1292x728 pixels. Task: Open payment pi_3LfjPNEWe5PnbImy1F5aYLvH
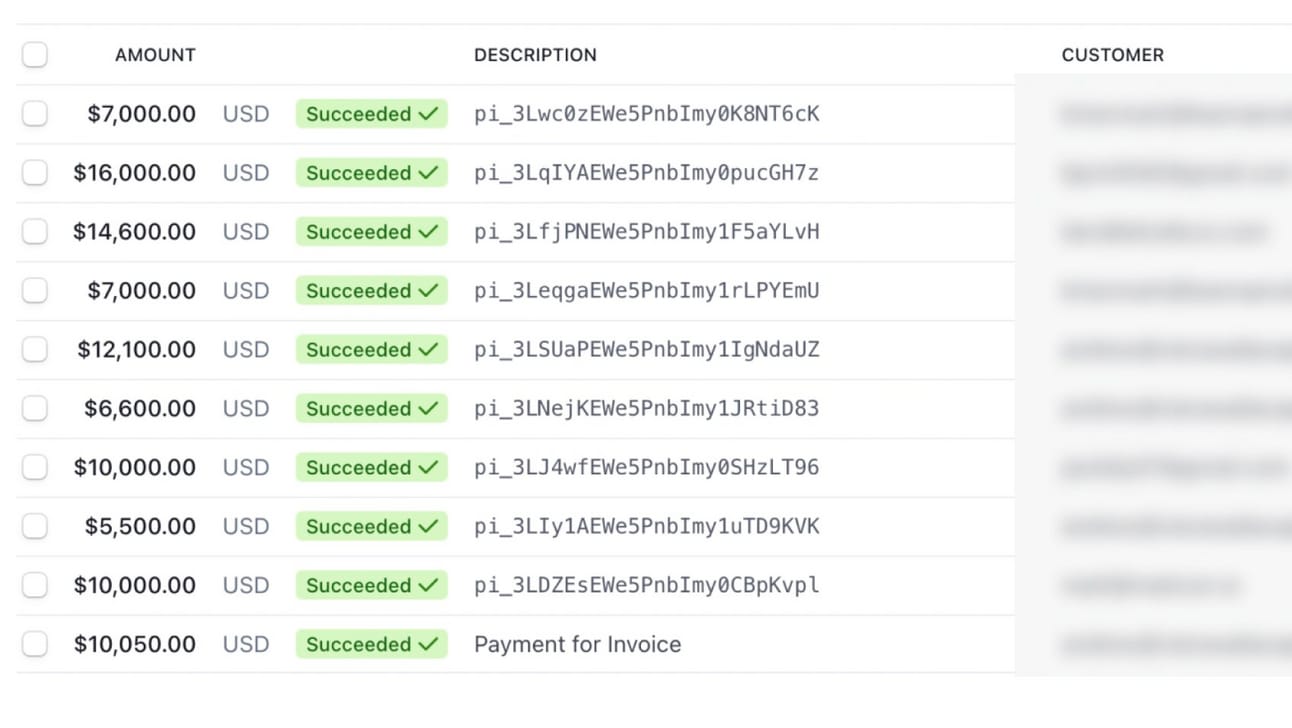click(646, 232)
